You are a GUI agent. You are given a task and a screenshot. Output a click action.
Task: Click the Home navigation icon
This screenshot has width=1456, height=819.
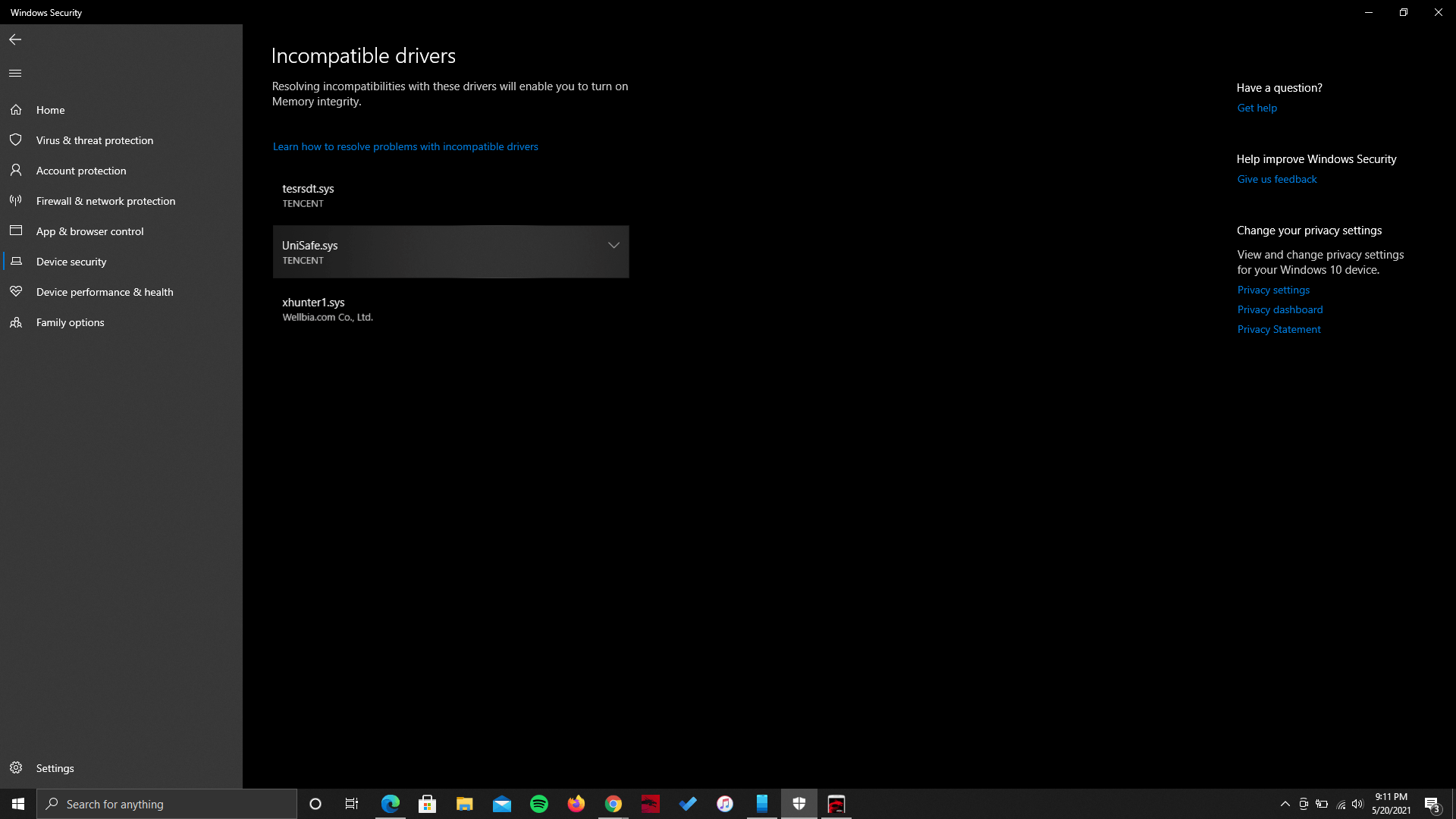pyautogui.click(x=16, y=110)
